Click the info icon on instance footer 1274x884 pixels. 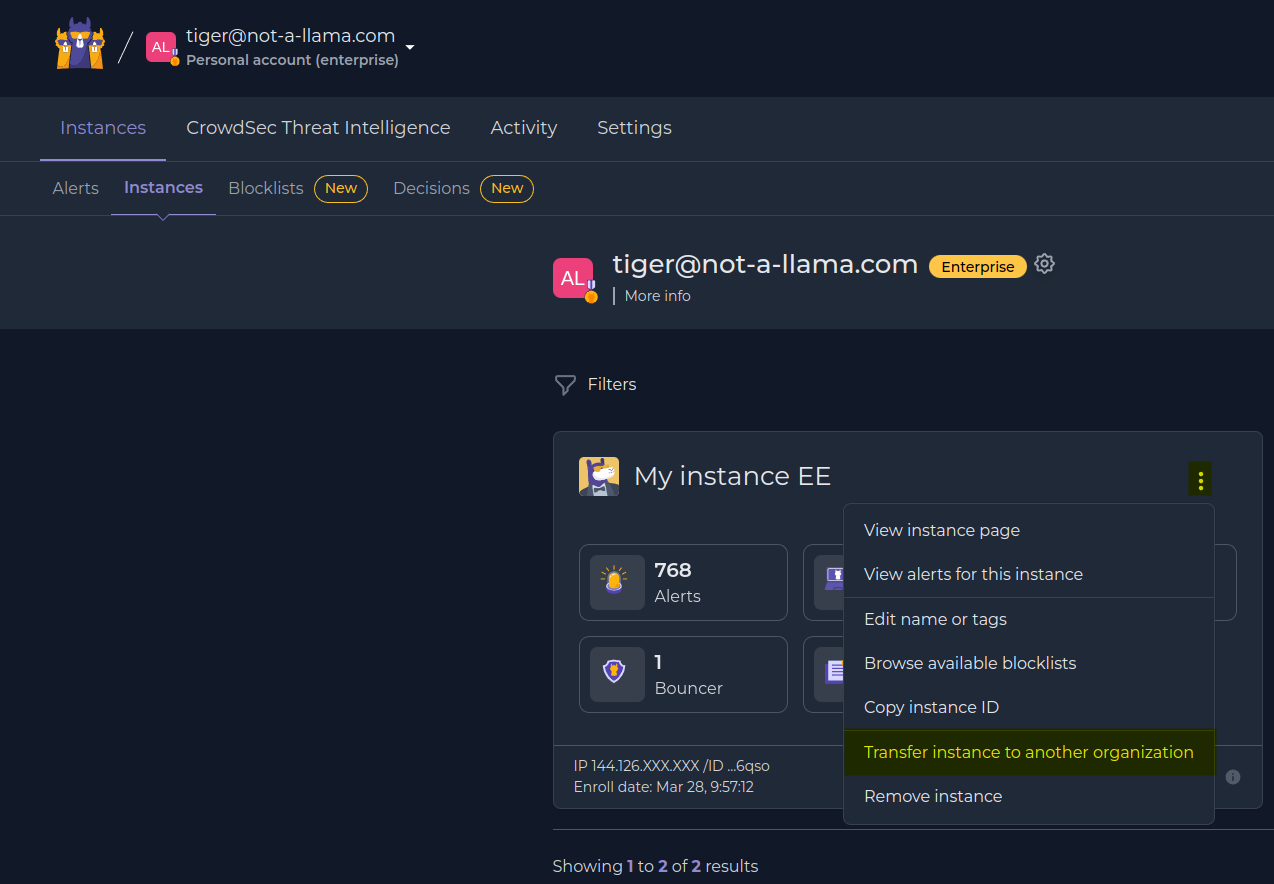click(1233, 777)
